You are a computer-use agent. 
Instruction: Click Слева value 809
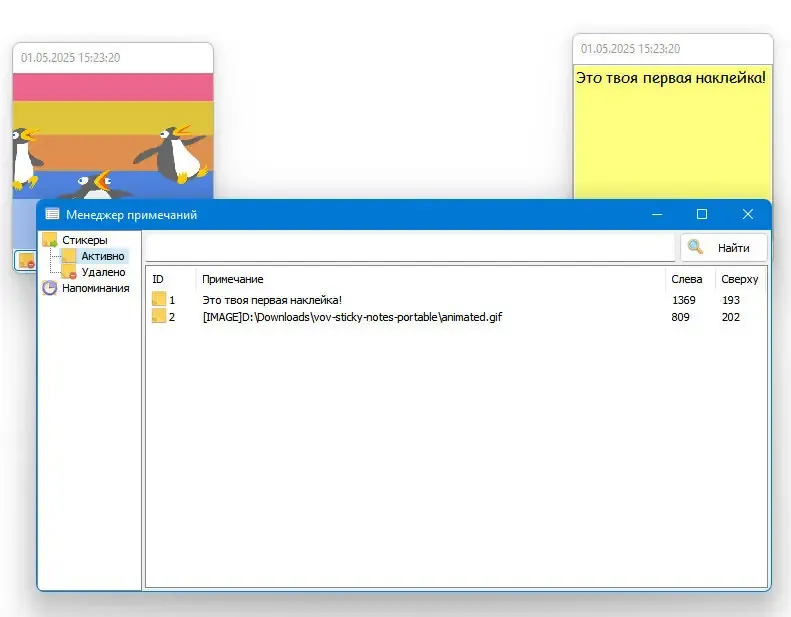click(680, 317)
